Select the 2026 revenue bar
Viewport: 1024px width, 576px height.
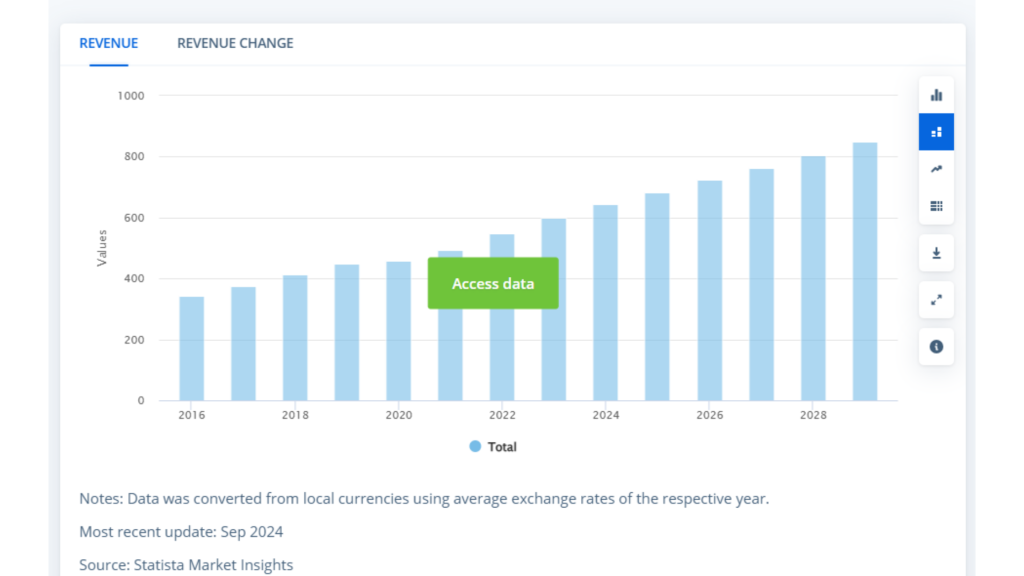tap(709, 291)
